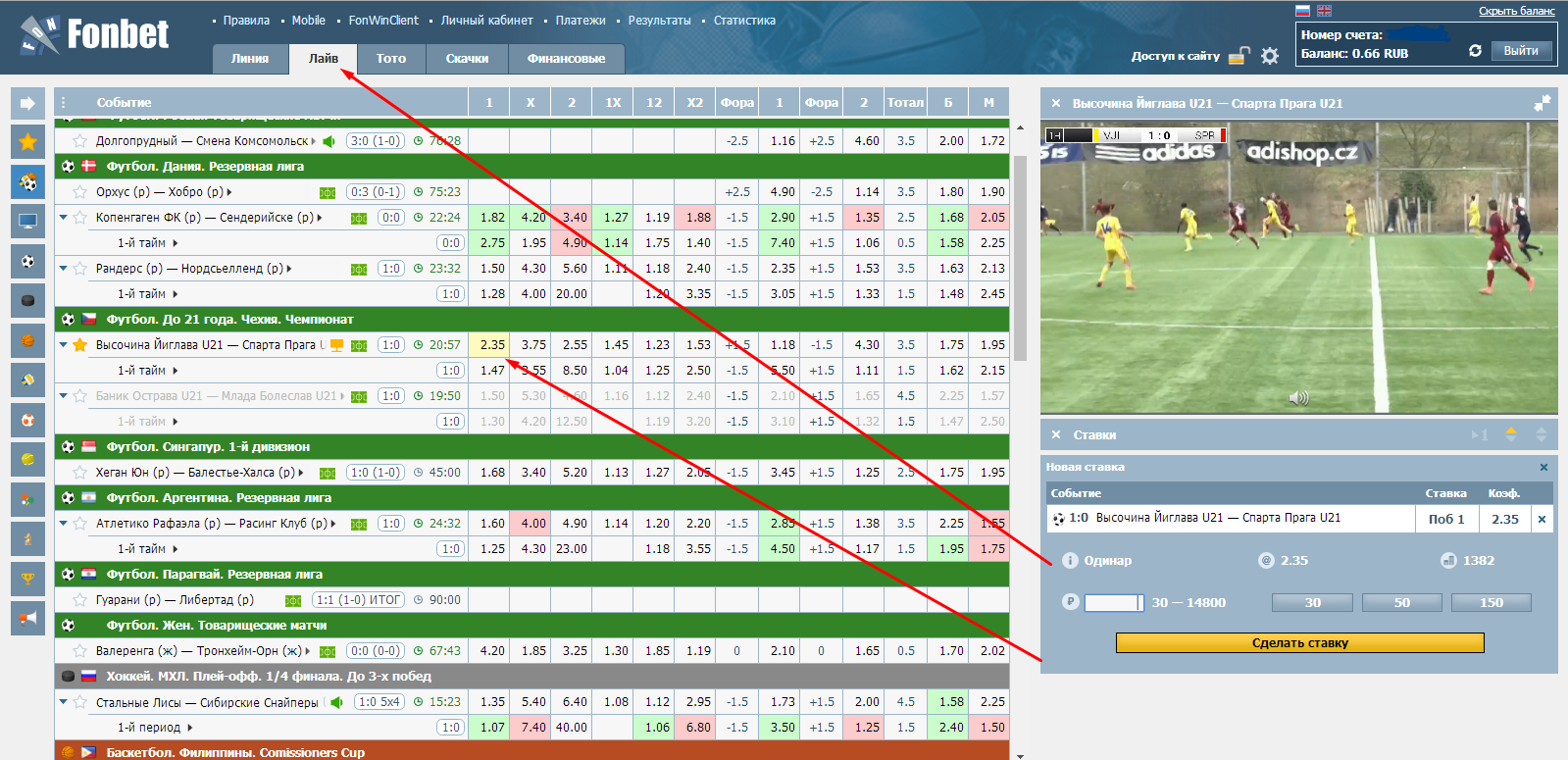
Task: Set the bet amount to 150
Action: coord(1491,603)
